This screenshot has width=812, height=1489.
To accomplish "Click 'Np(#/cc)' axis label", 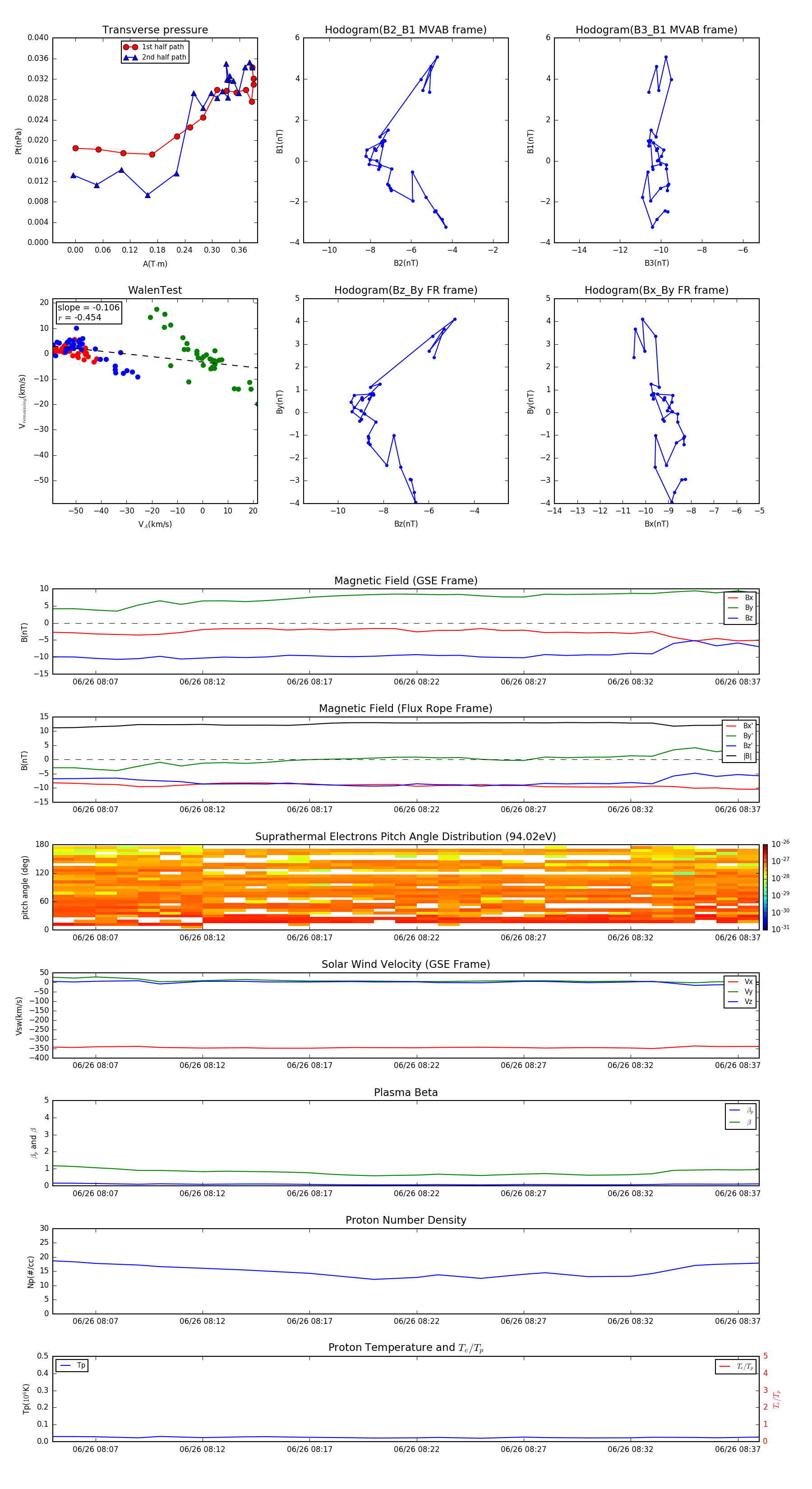I will pyautogui.click(x=31, y=1271).
